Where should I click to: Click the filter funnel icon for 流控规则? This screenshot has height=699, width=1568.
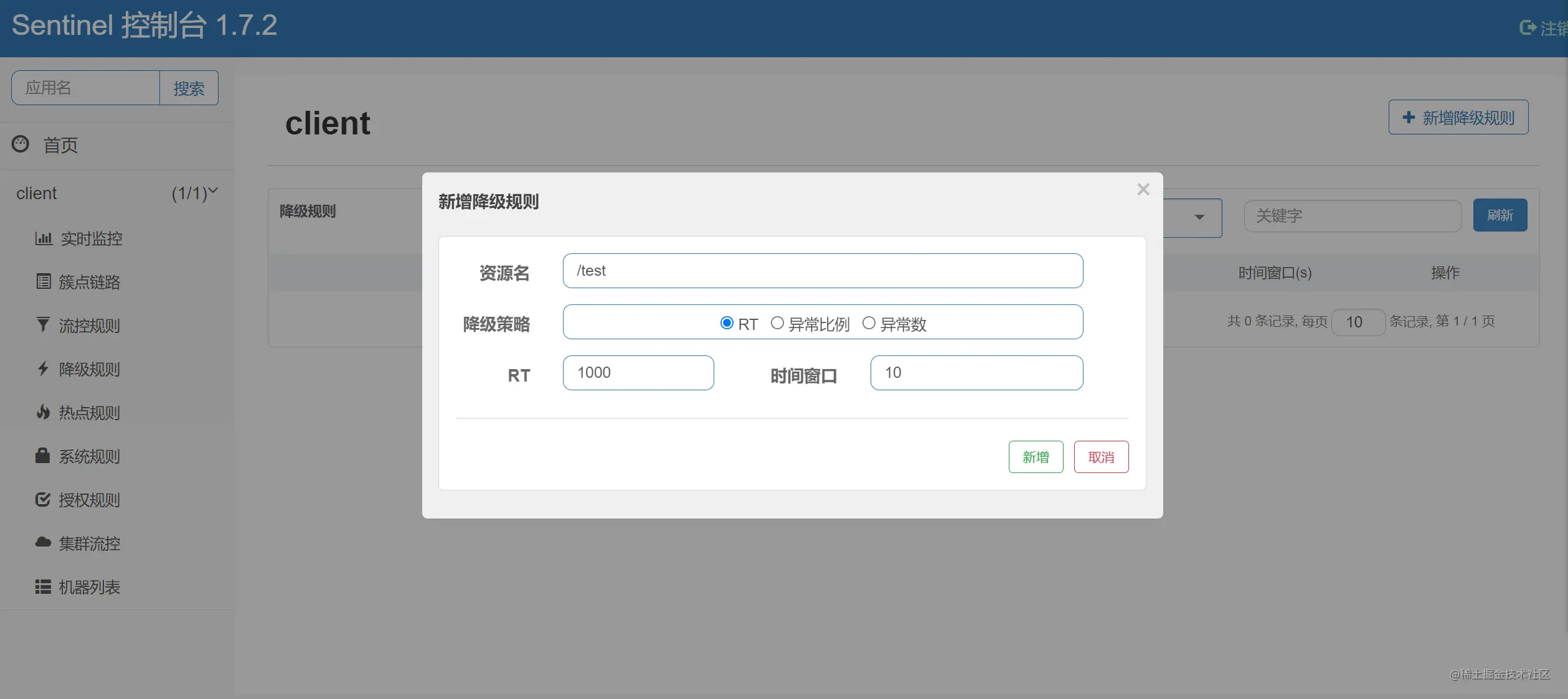43,324
